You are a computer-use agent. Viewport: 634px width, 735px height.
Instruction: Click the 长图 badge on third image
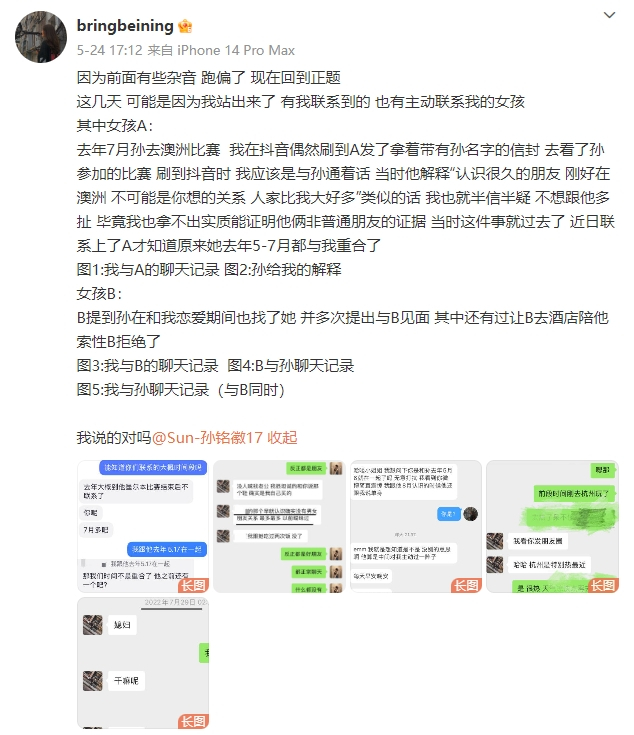click(x=466, y=585)
